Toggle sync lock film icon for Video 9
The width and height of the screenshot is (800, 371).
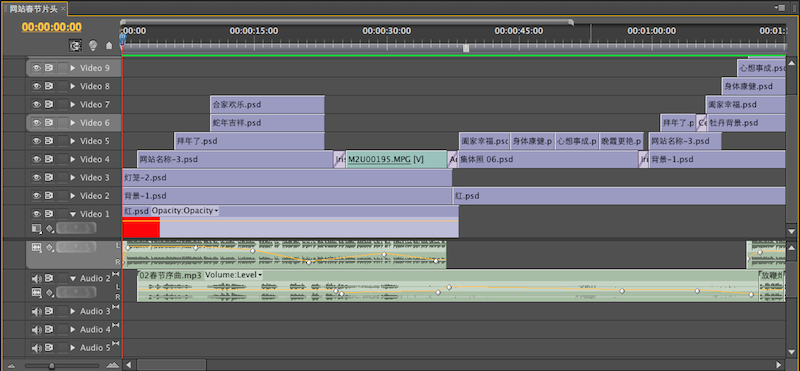[49, 68]
